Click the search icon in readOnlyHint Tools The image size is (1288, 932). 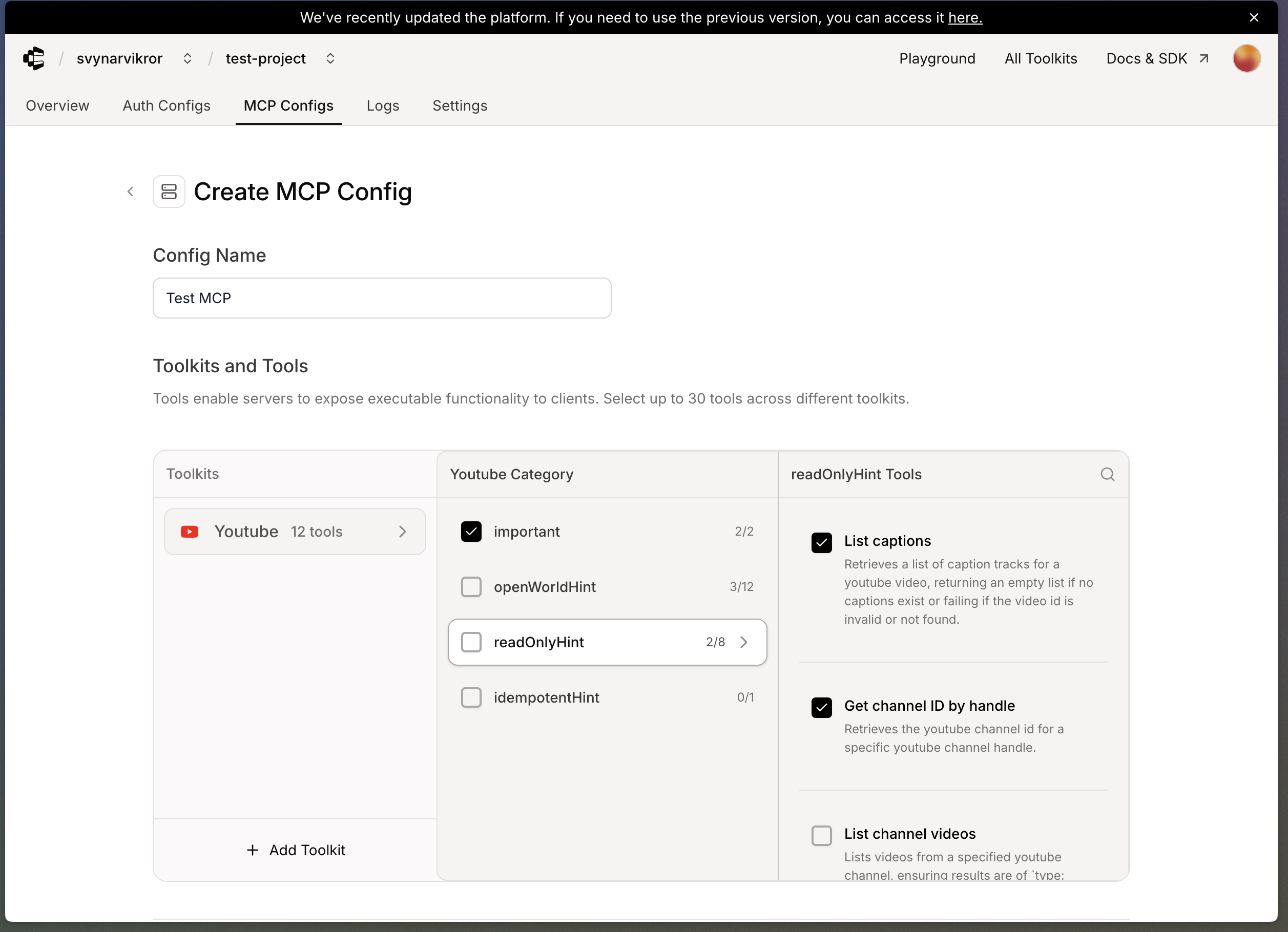click(x=1107, y=474)
